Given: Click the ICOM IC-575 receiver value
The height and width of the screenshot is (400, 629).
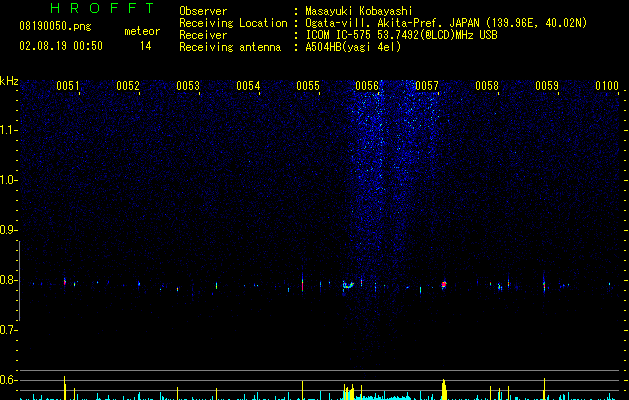Looking at the screenshot, I should coord(402,35).
